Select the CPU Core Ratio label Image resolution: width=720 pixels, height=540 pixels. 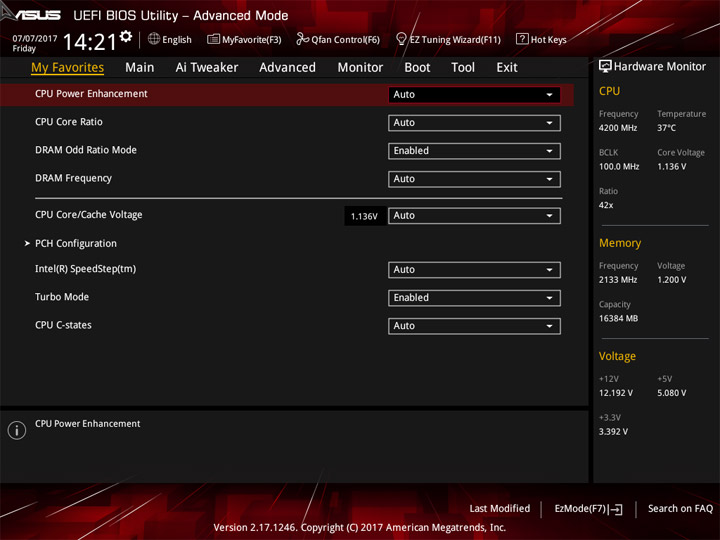click(x=69, y=122)
